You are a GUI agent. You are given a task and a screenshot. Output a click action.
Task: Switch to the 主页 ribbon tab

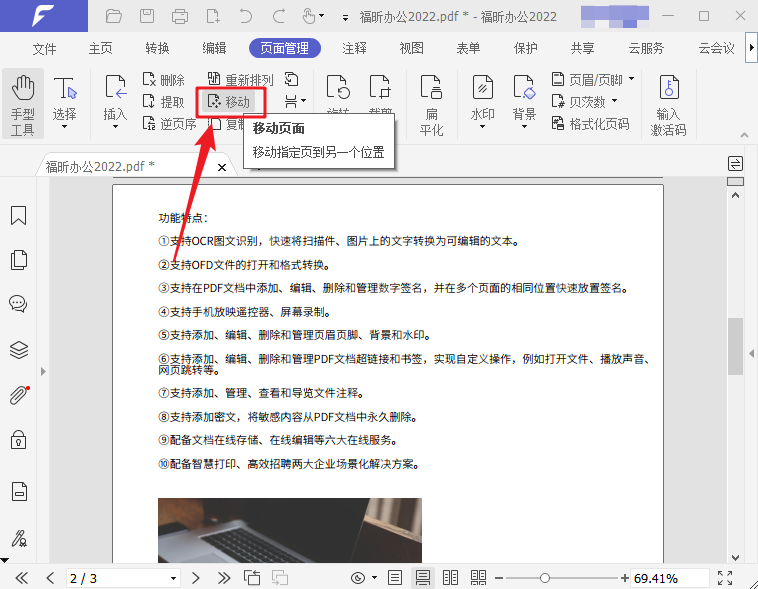(101, 48)
